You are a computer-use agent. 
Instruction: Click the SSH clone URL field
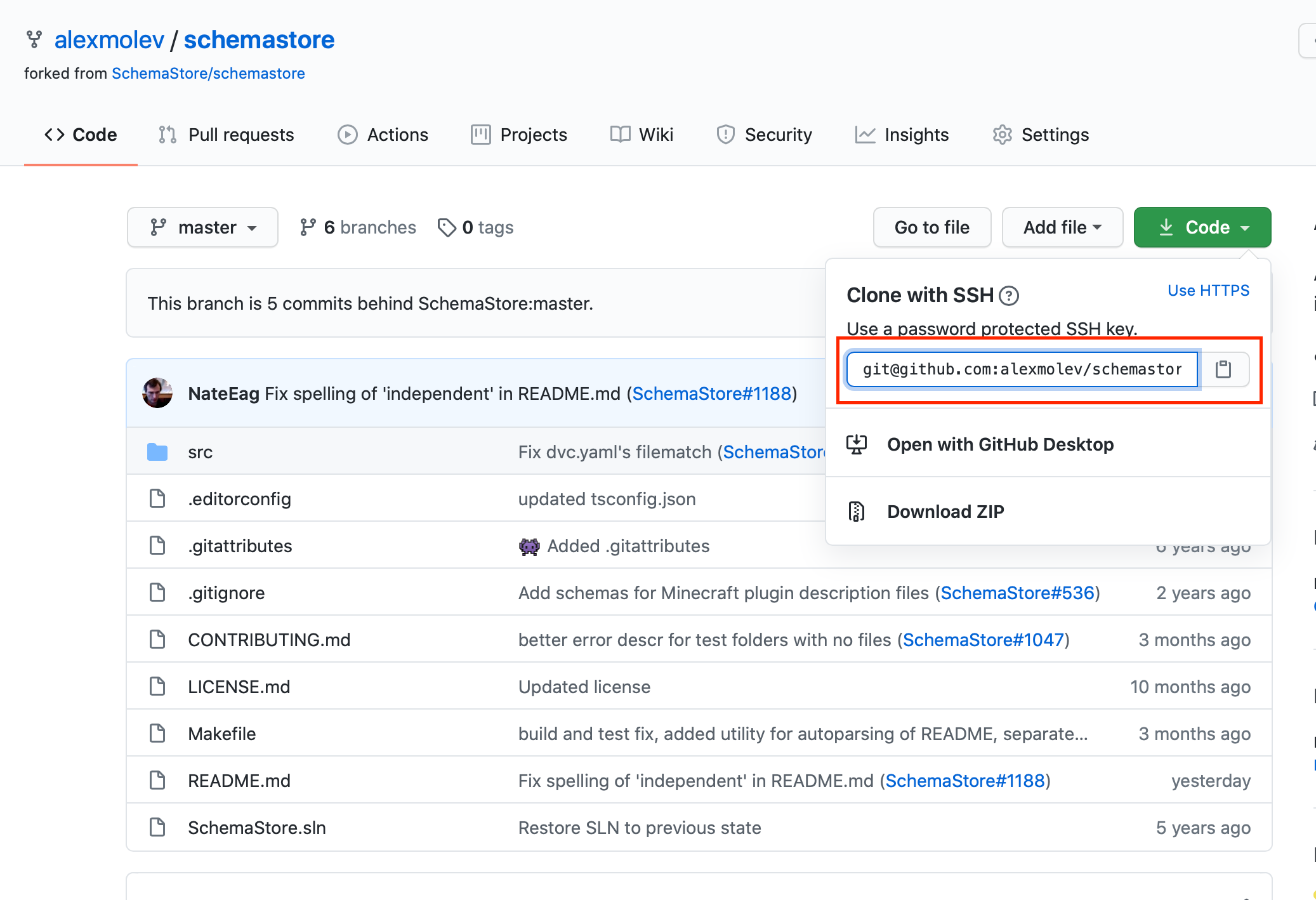[1022, 369]
